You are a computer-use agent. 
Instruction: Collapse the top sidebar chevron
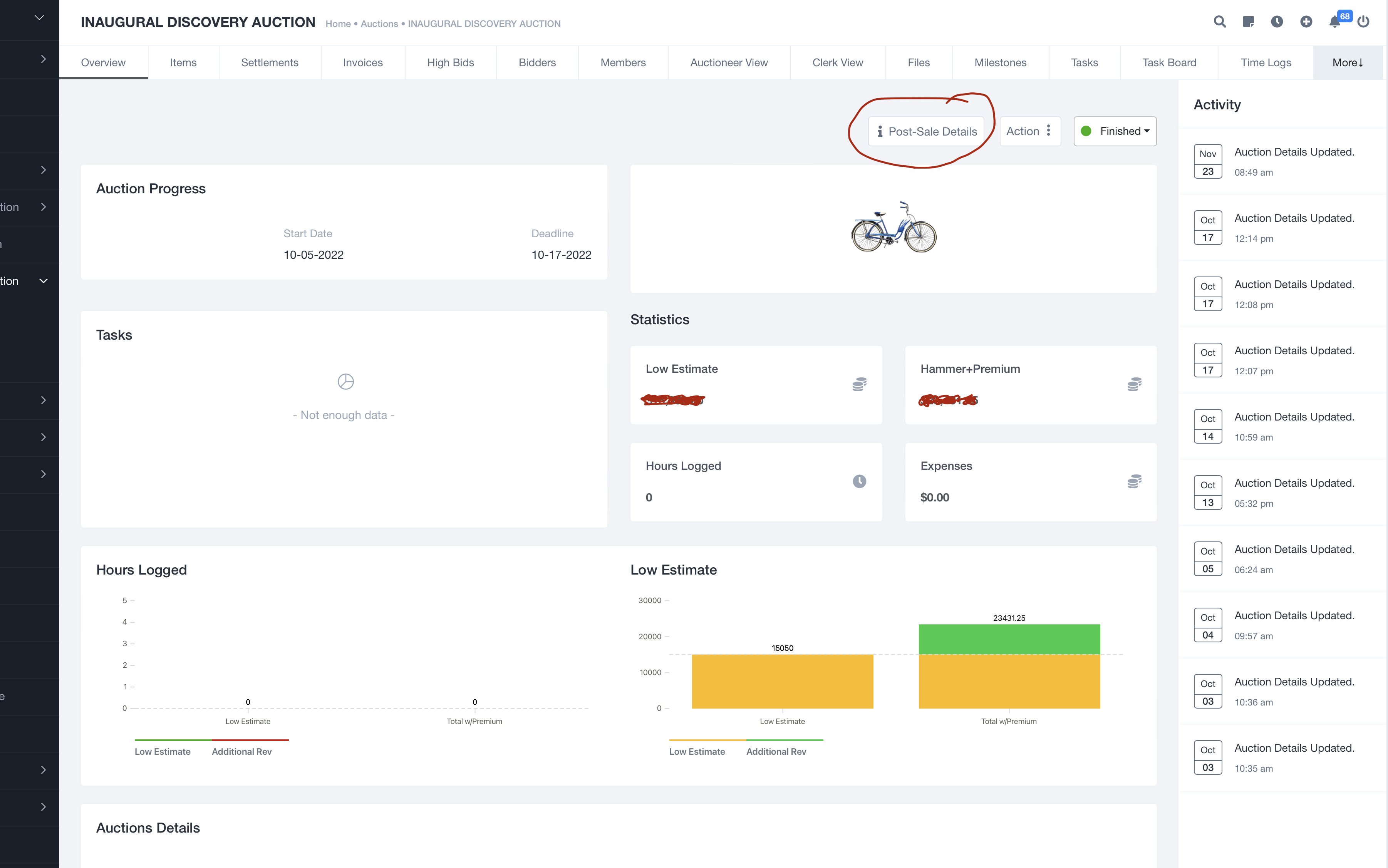(39, 18)
